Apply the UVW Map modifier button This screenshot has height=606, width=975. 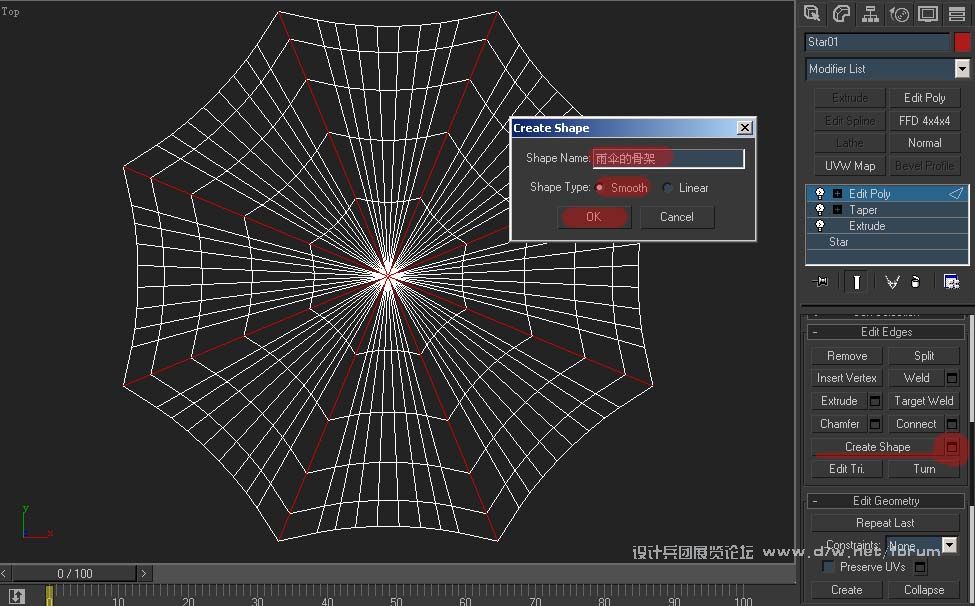849,166
